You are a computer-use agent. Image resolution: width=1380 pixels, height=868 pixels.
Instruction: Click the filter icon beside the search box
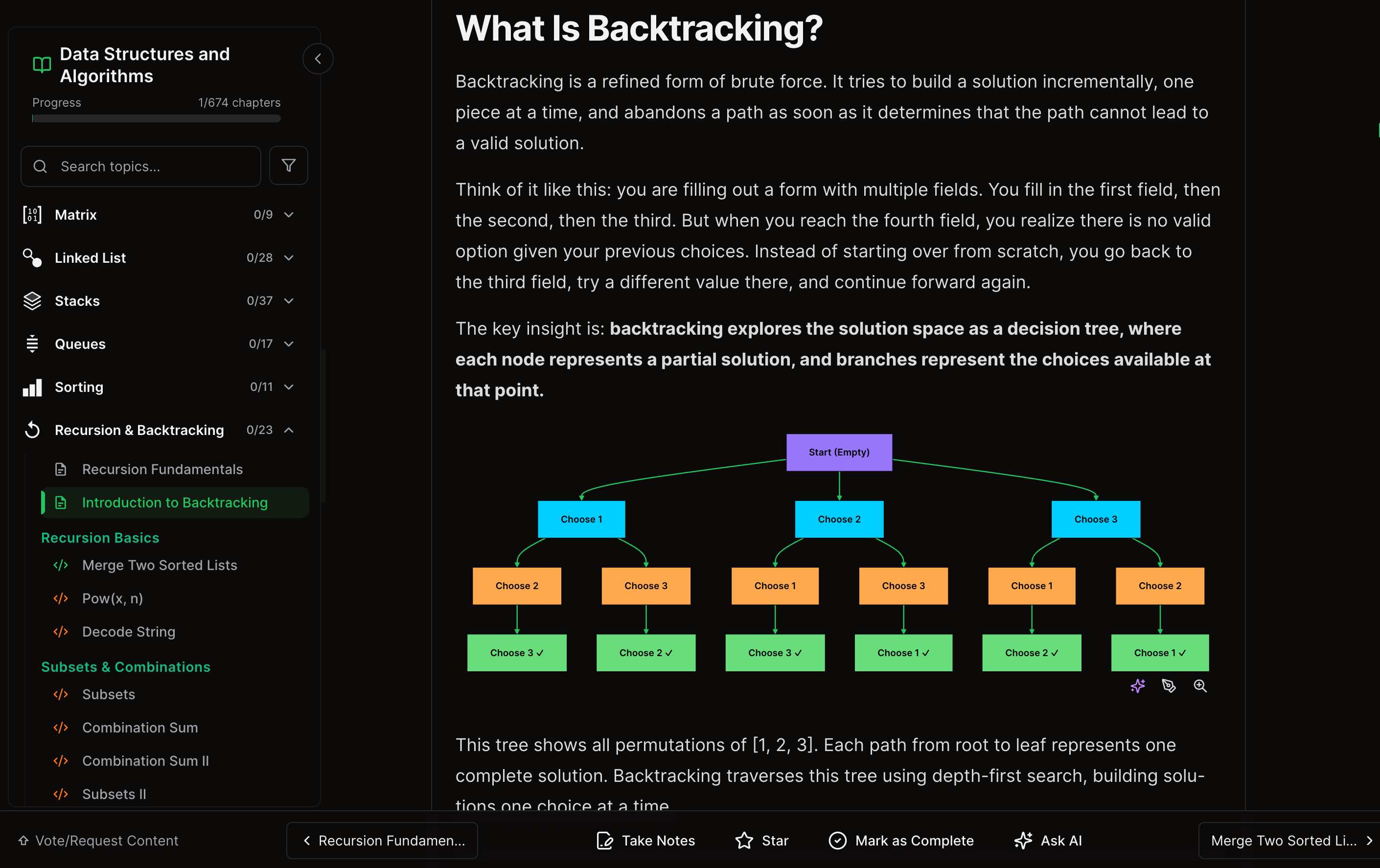288,165
